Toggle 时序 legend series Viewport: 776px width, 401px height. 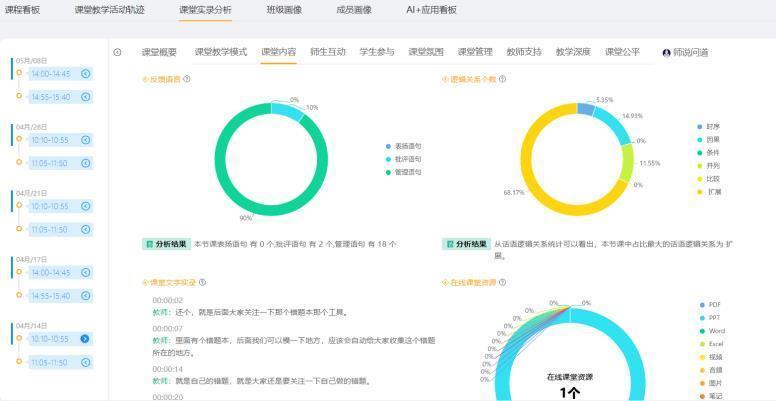(x=708, y=127)
